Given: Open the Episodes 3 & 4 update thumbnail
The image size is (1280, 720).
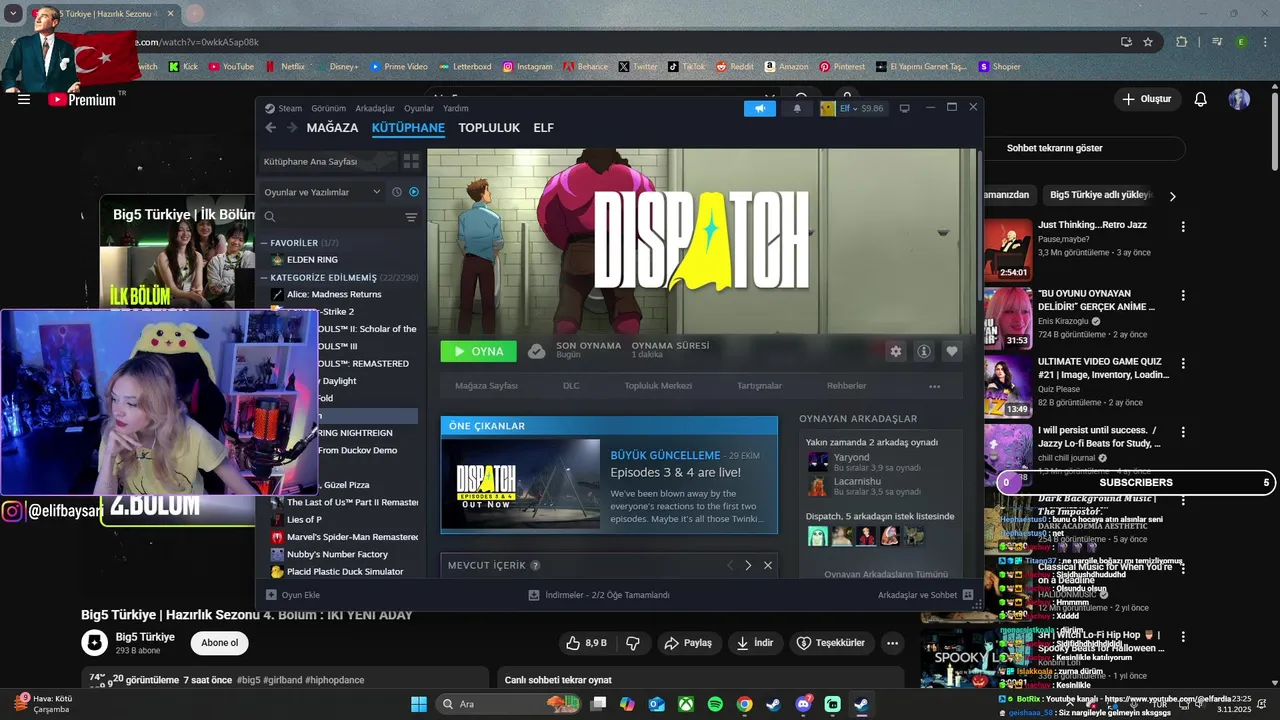Looking at the screenshot, I should coord(528,483).
